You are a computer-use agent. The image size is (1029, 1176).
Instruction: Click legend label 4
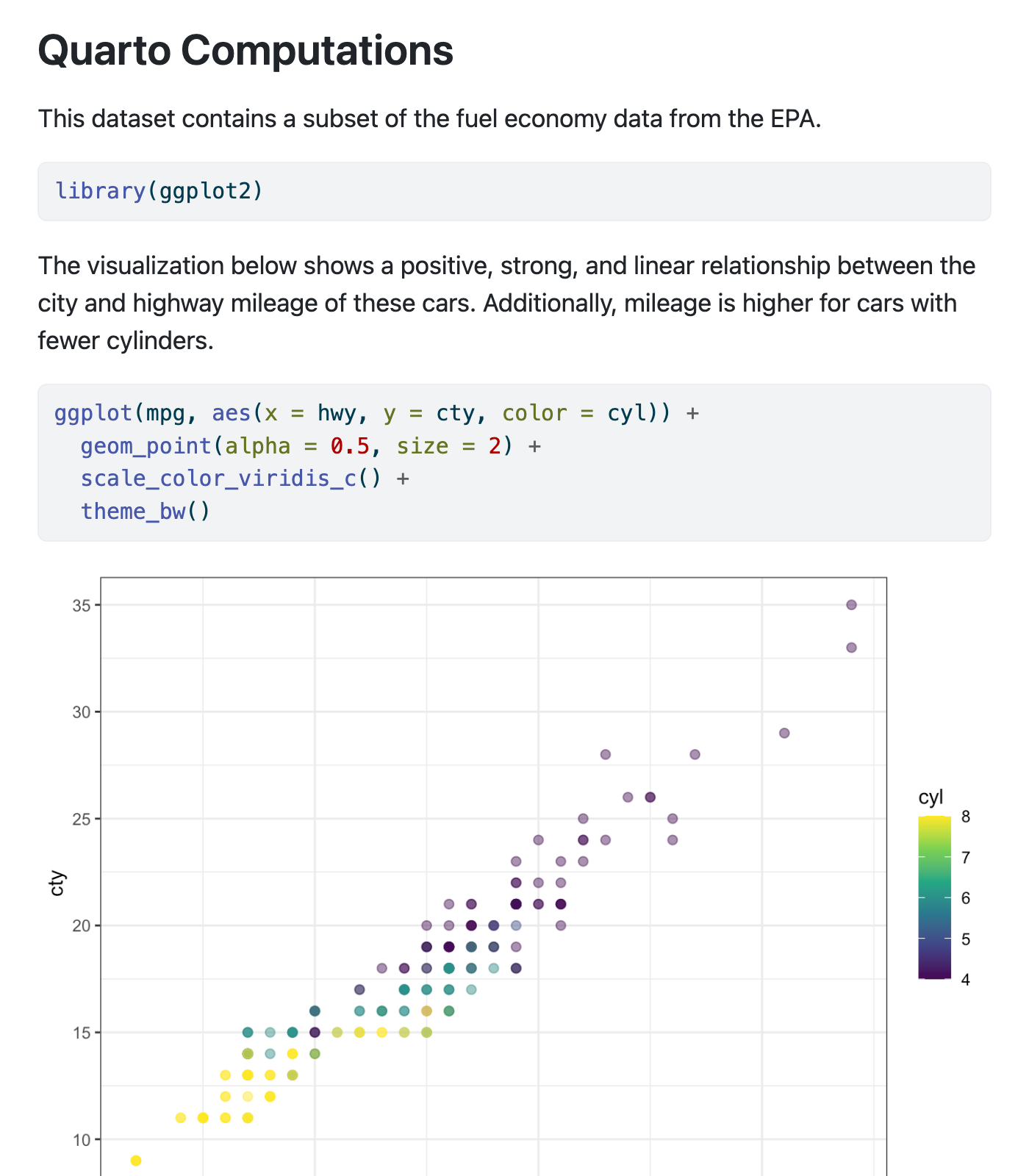tap(965, 980)
